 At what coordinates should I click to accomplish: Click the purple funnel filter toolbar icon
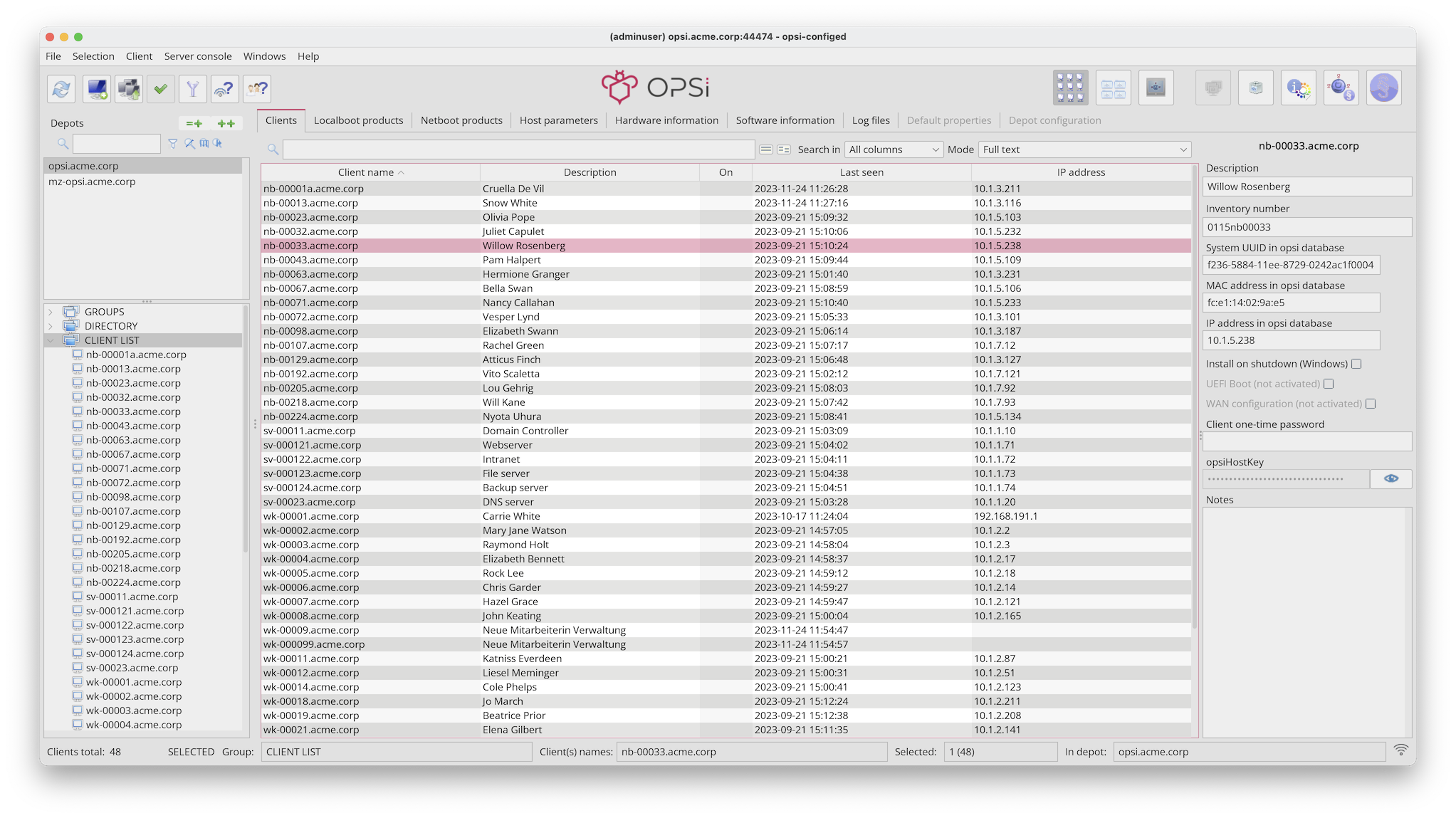click(x=192, y=89)
